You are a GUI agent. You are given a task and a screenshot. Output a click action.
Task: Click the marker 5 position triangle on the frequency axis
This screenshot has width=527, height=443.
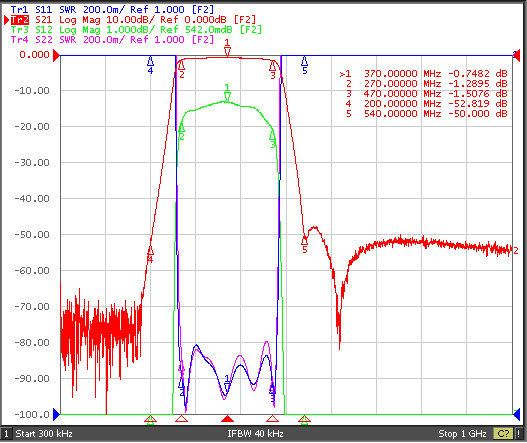(x=305, y=419)
